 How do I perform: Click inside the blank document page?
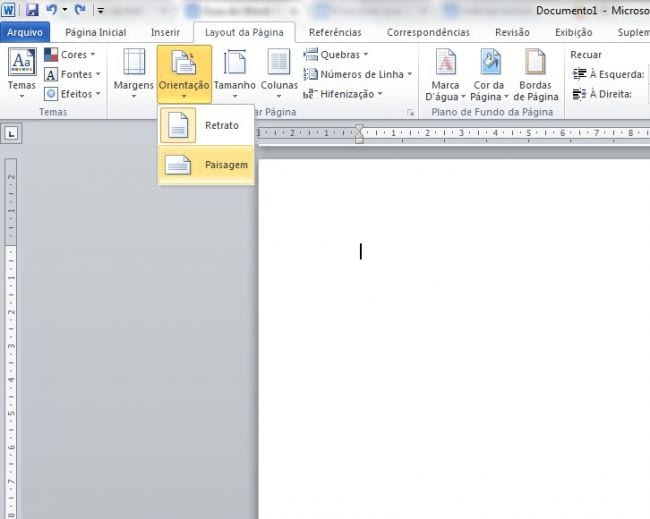pos(454,339)
